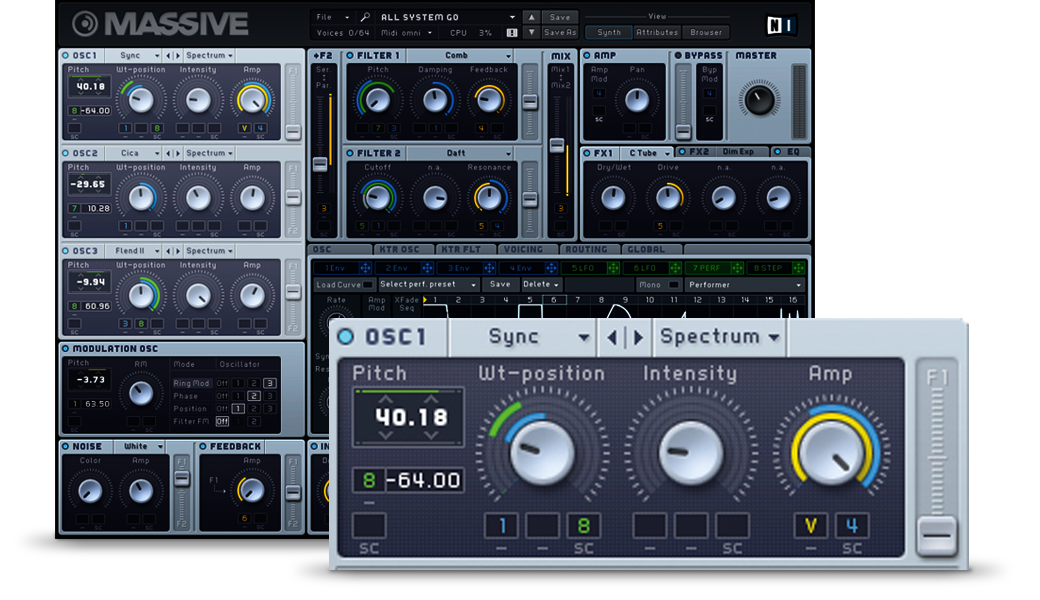Open the Filter 2 Daft type dropdown
The width and height of the screenshot is (1040, 600).
click(460, 153)
